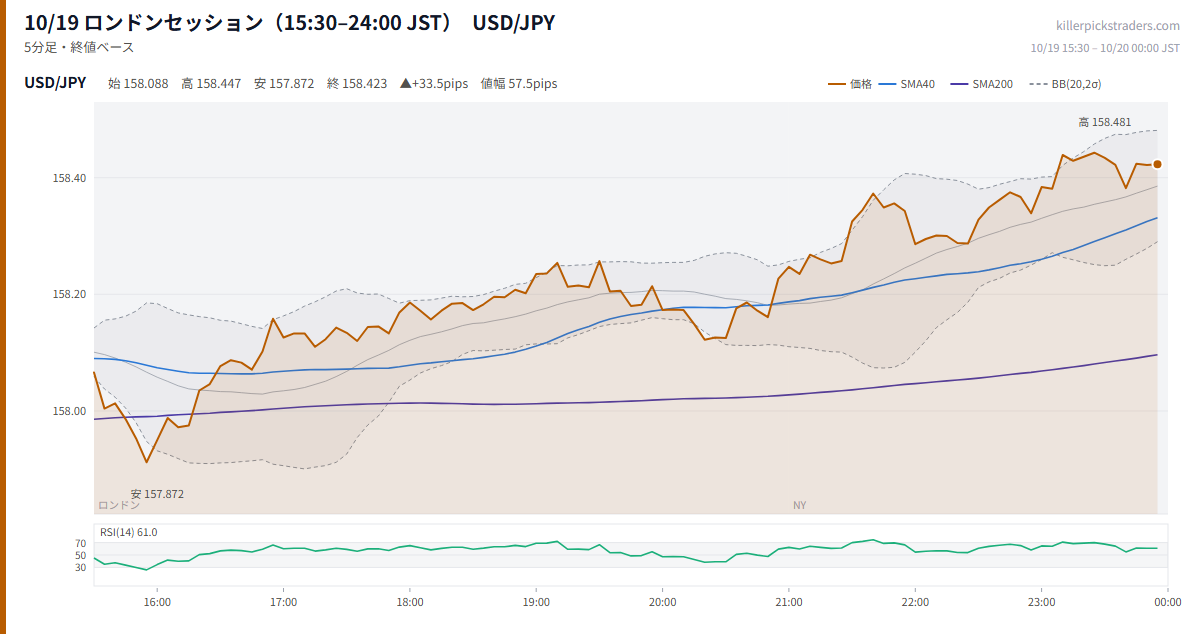1200x634 pixels.
Task: Click the ▲+33.5pips change indicator
Action: click(434, 84)
